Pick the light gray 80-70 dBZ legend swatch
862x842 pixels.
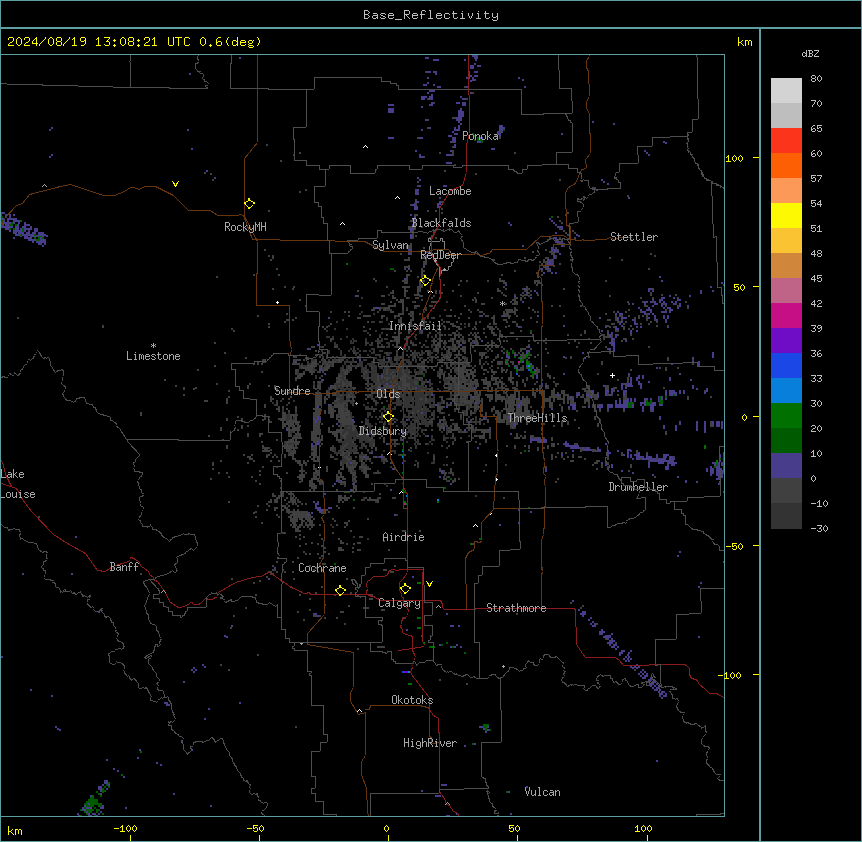[786, 91]
